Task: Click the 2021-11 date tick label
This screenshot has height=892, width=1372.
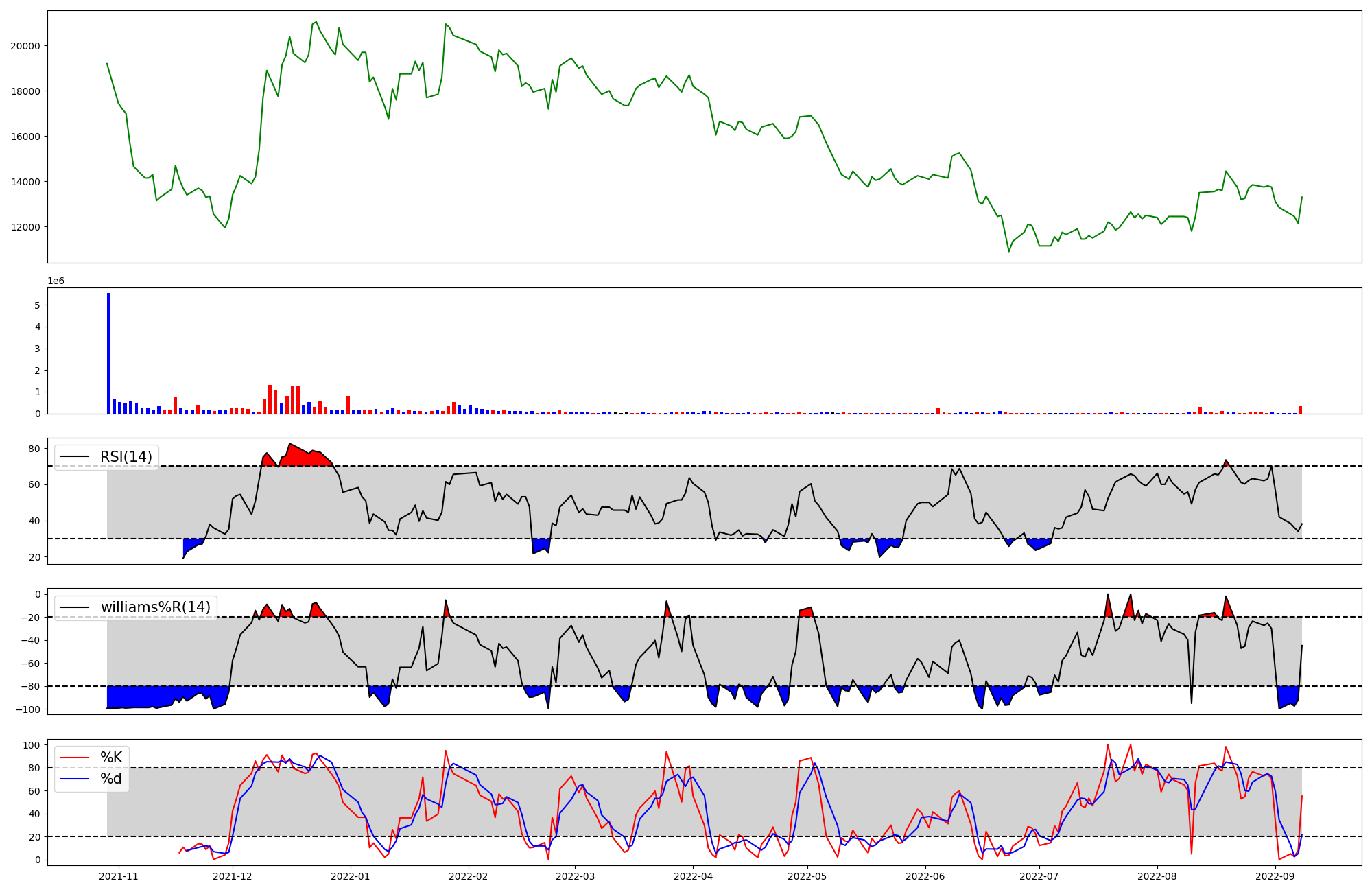Action: pyautogui.click(x=119, y=876)
